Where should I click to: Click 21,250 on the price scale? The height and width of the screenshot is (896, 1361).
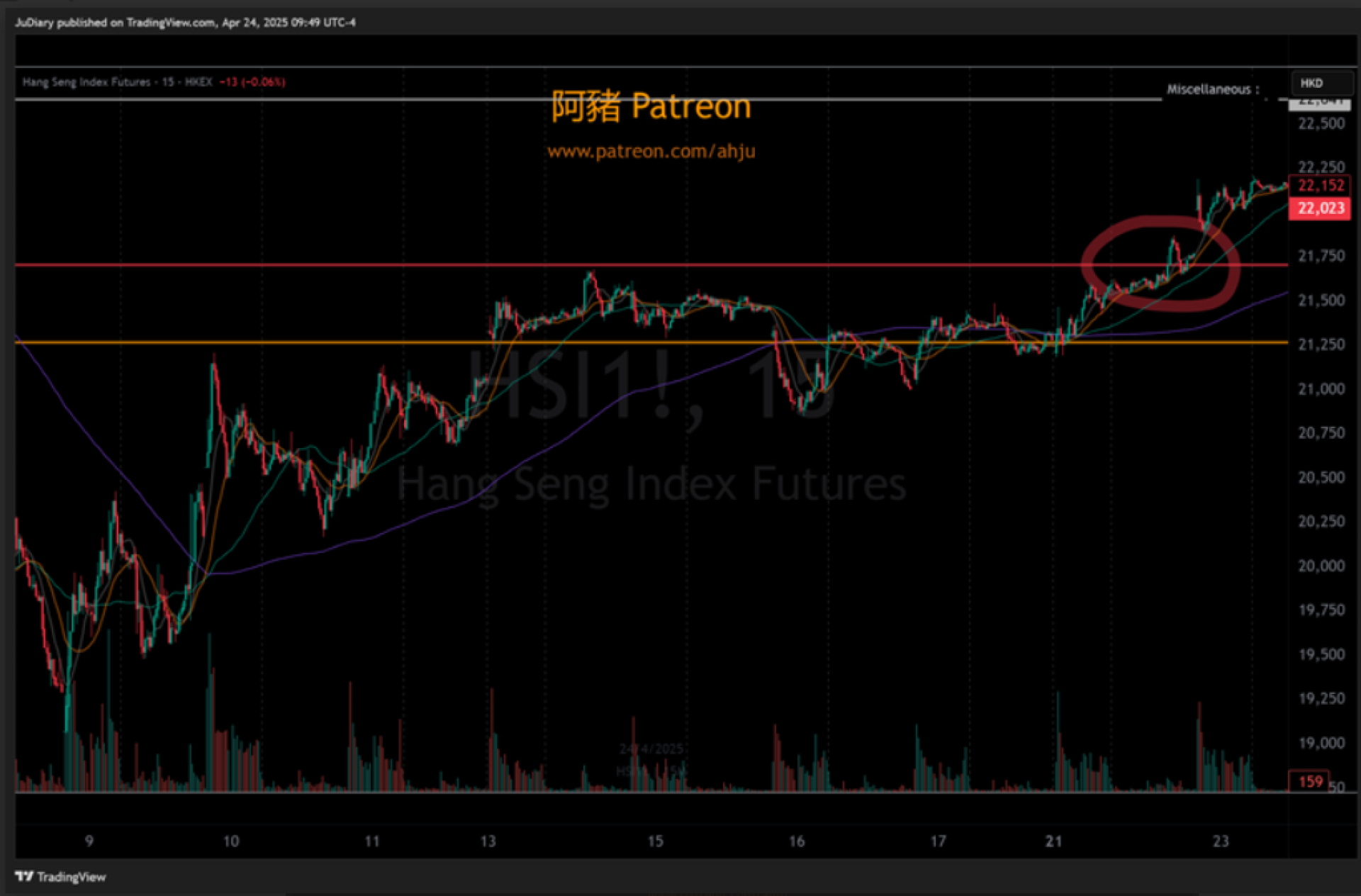pyautogui.click(x=1321, y=345)
